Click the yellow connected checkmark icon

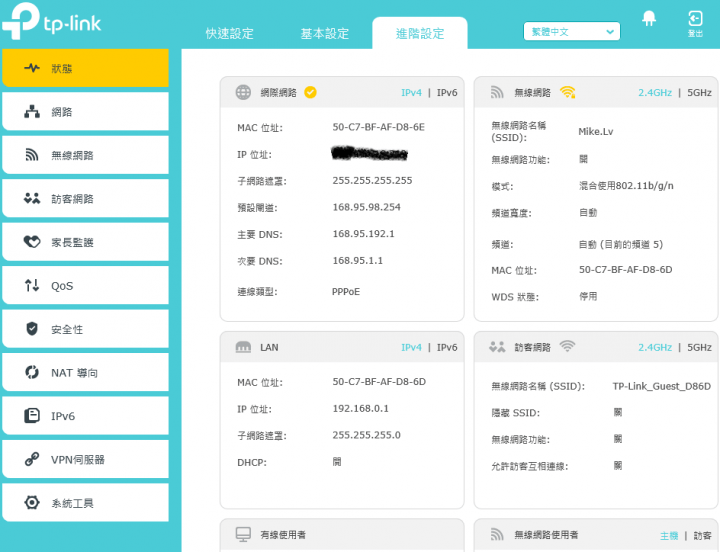coord(310,92)
